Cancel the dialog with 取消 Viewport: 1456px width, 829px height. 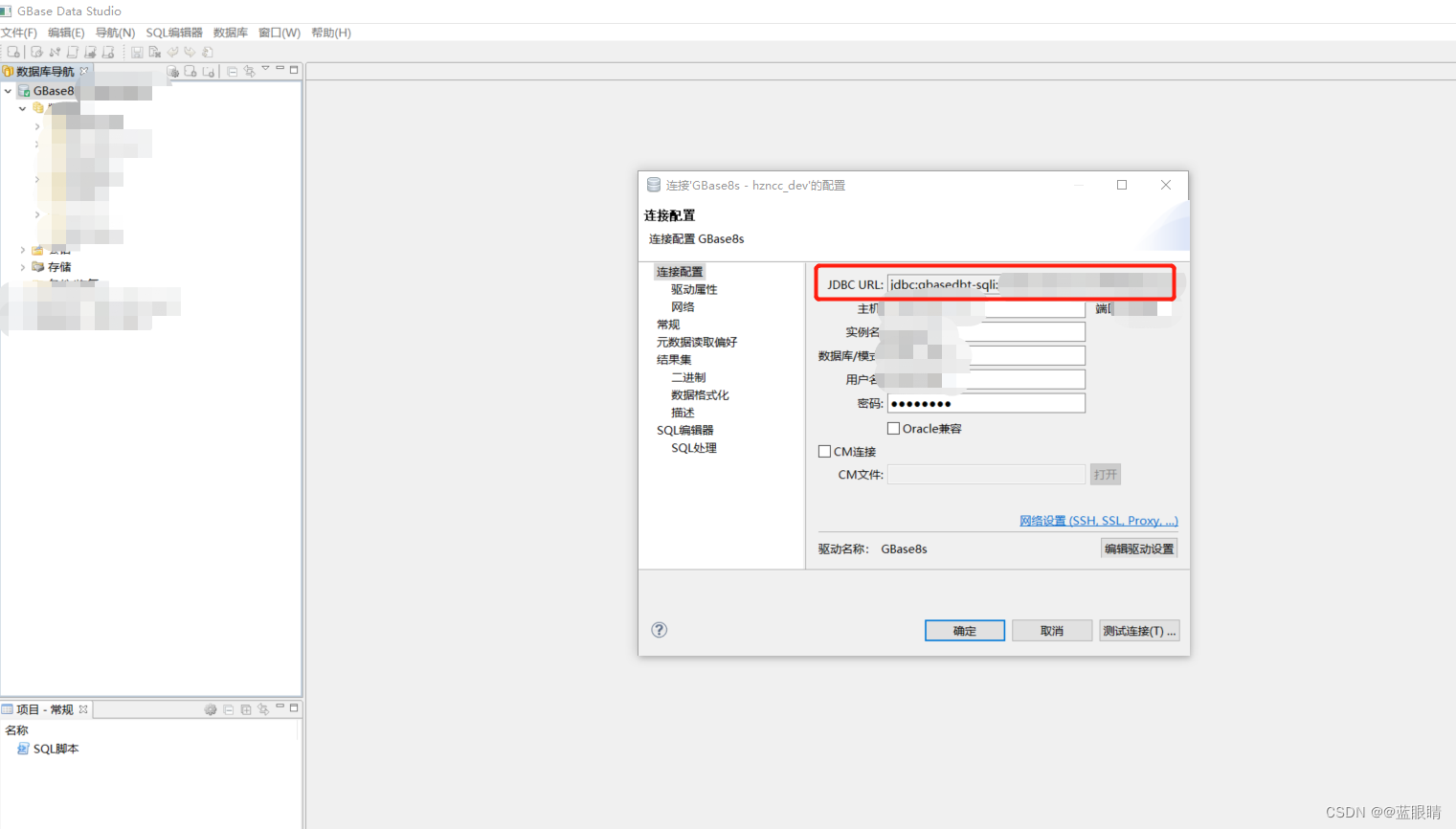pos(1052,631)
